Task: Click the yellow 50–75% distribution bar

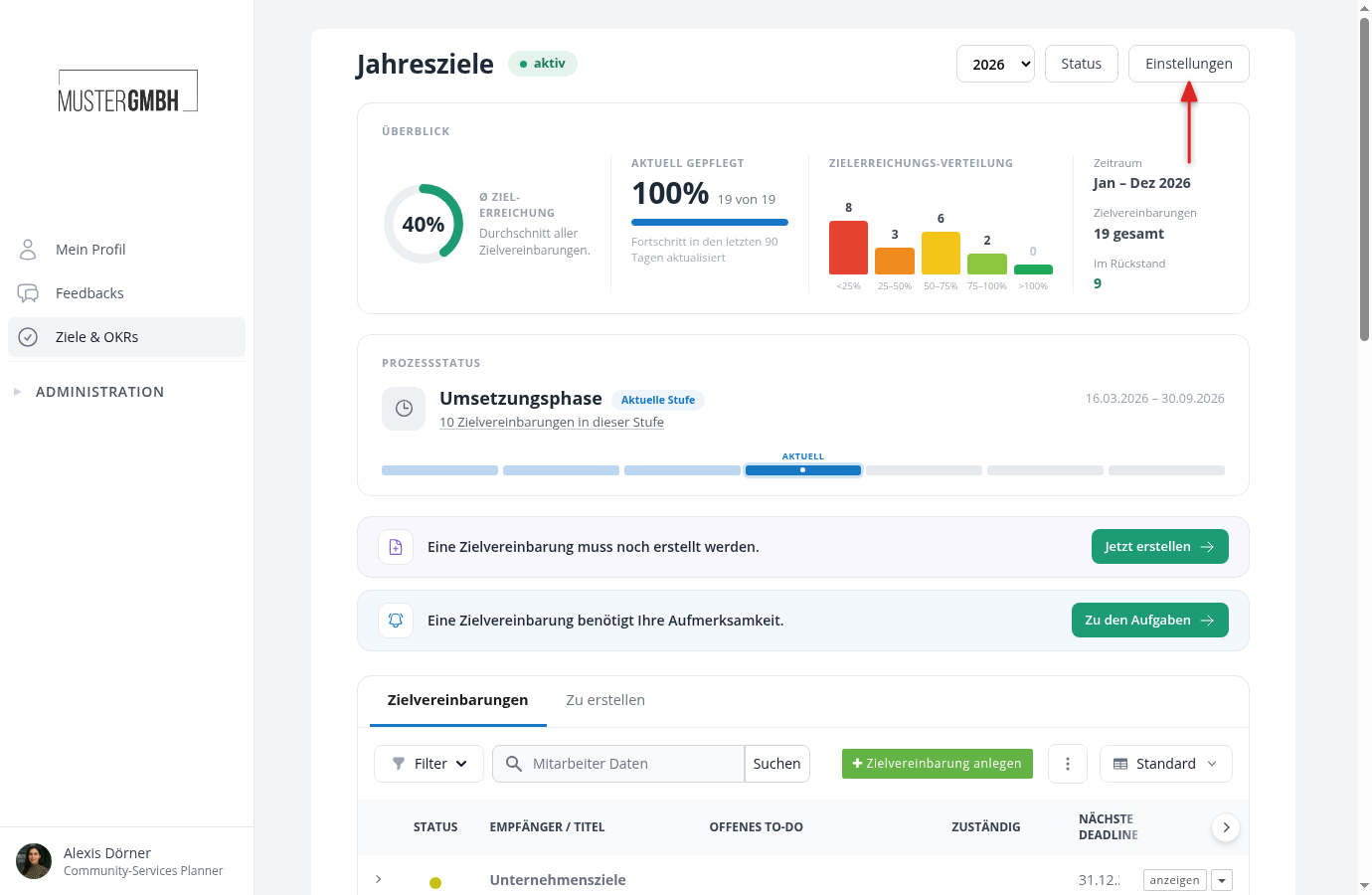Action: (x=941, y=254)
